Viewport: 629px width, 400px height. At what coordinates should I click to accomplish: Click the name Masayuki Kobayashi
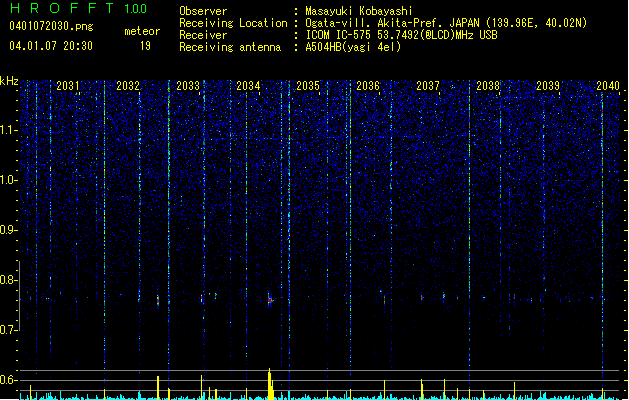[x=359, y=11]
